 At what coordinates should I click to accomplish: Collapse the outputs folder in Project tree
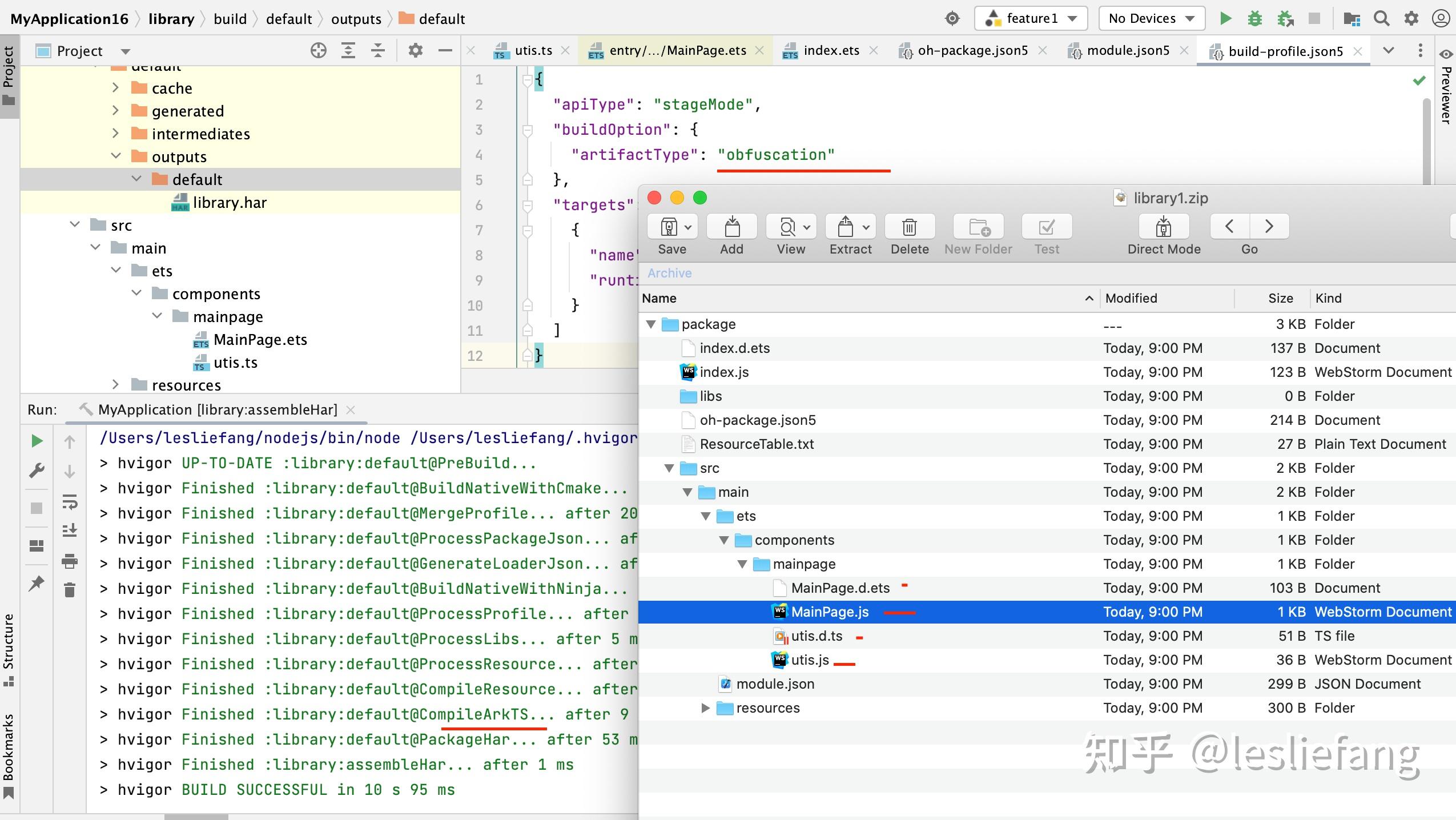click(x=116, y=155)
